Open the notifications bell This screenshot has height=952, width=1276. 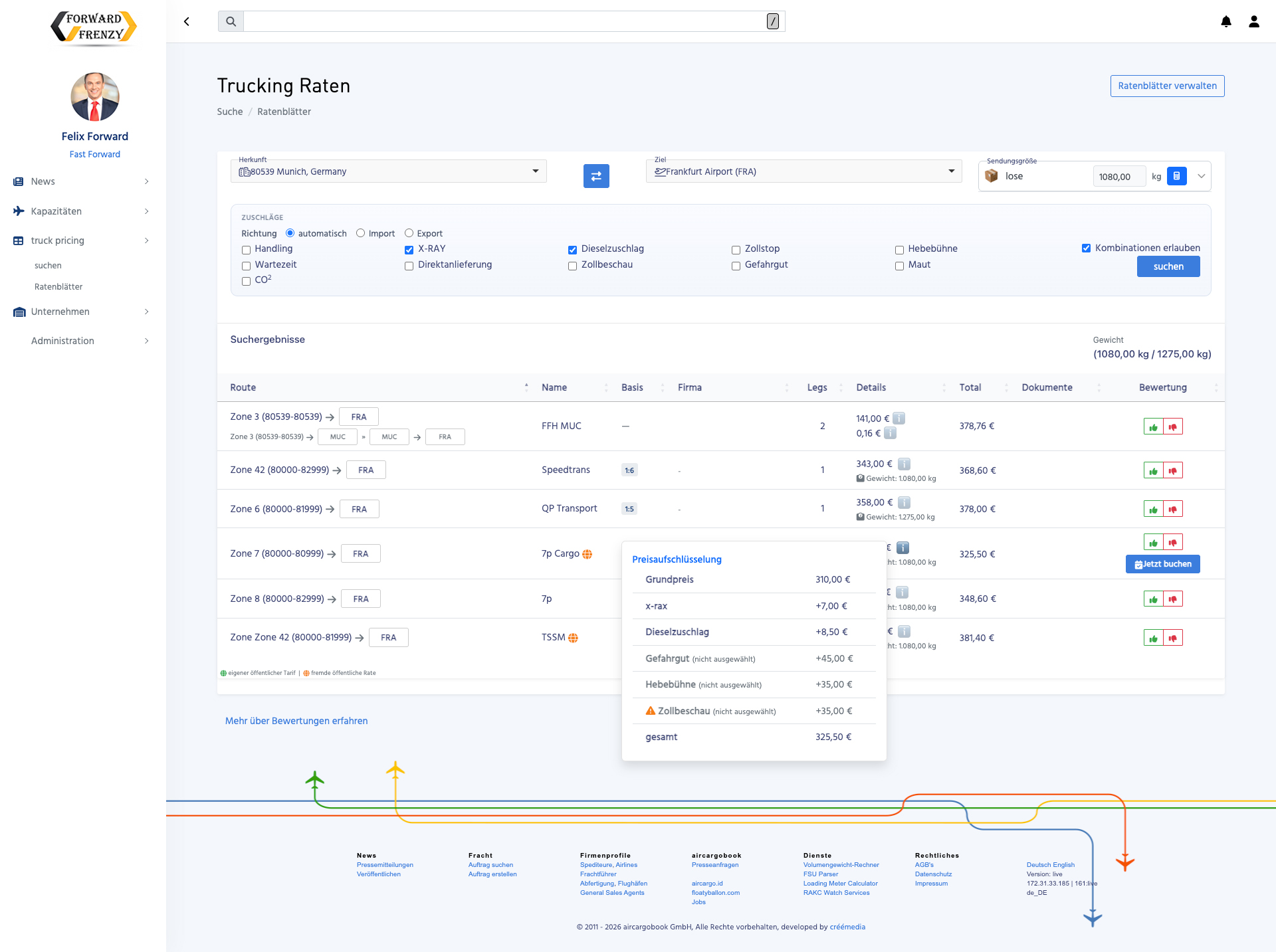1226,22
